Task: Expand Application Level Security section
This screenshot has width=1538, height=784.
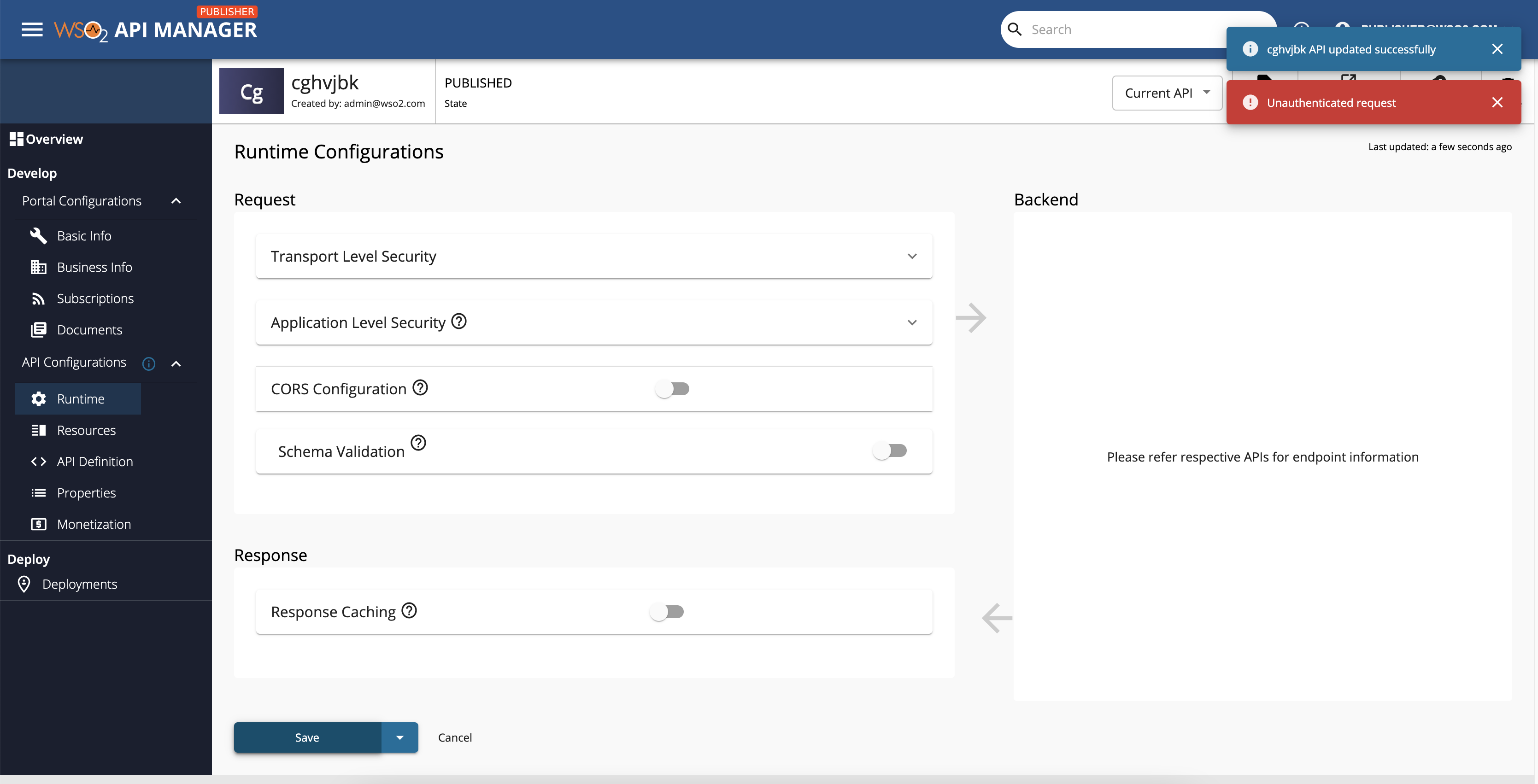Action: 912,322
